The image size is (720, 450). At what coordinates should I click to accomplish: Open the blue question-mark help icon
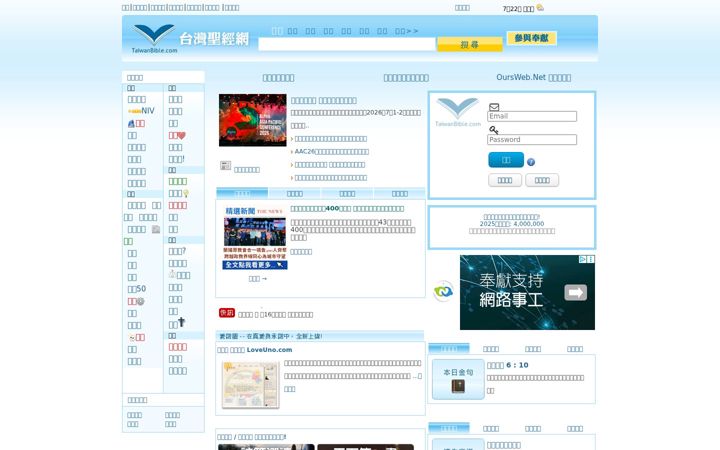531,162
